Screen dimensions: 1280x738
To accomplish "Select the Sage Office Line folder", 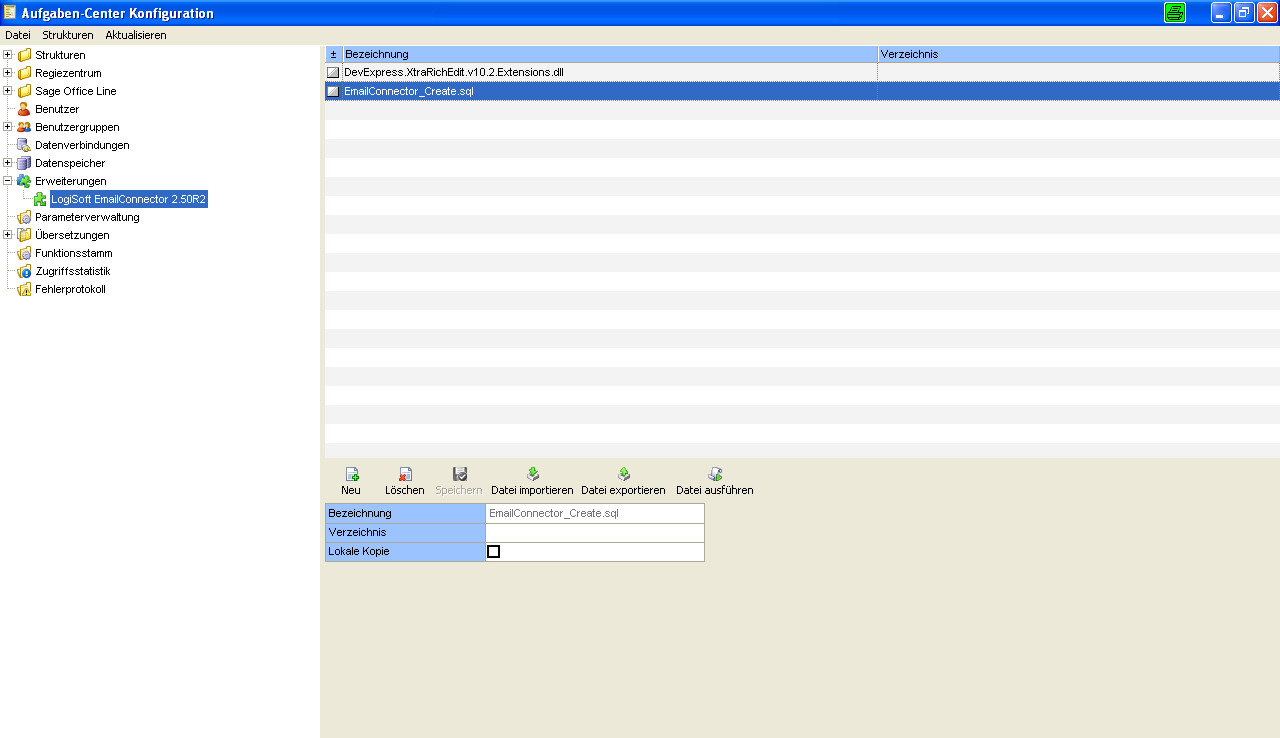I will [76, 91].
